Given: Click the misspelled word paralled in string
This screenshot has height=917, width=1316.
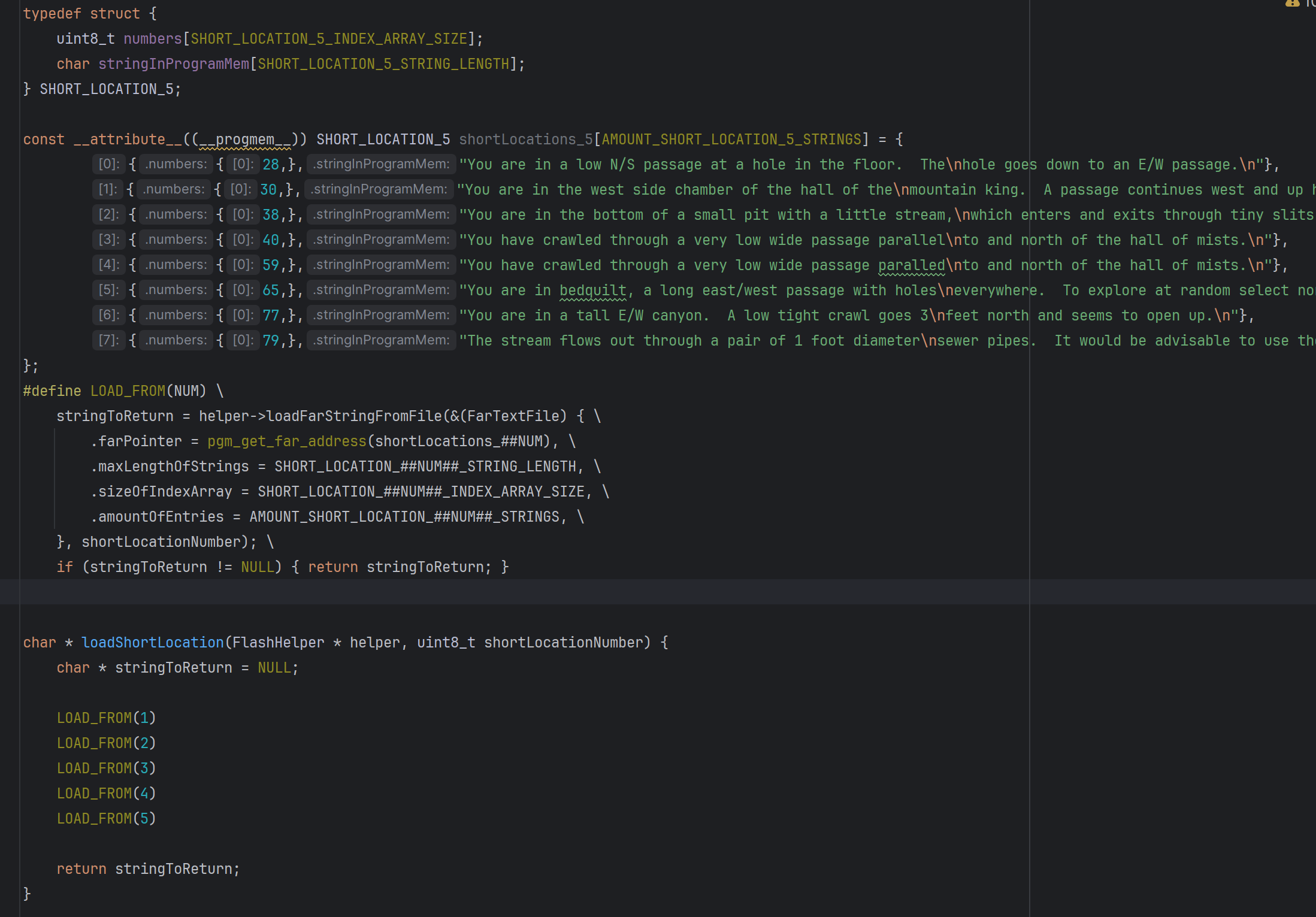Looking at the screenshot, I should (x=911, y=265).
